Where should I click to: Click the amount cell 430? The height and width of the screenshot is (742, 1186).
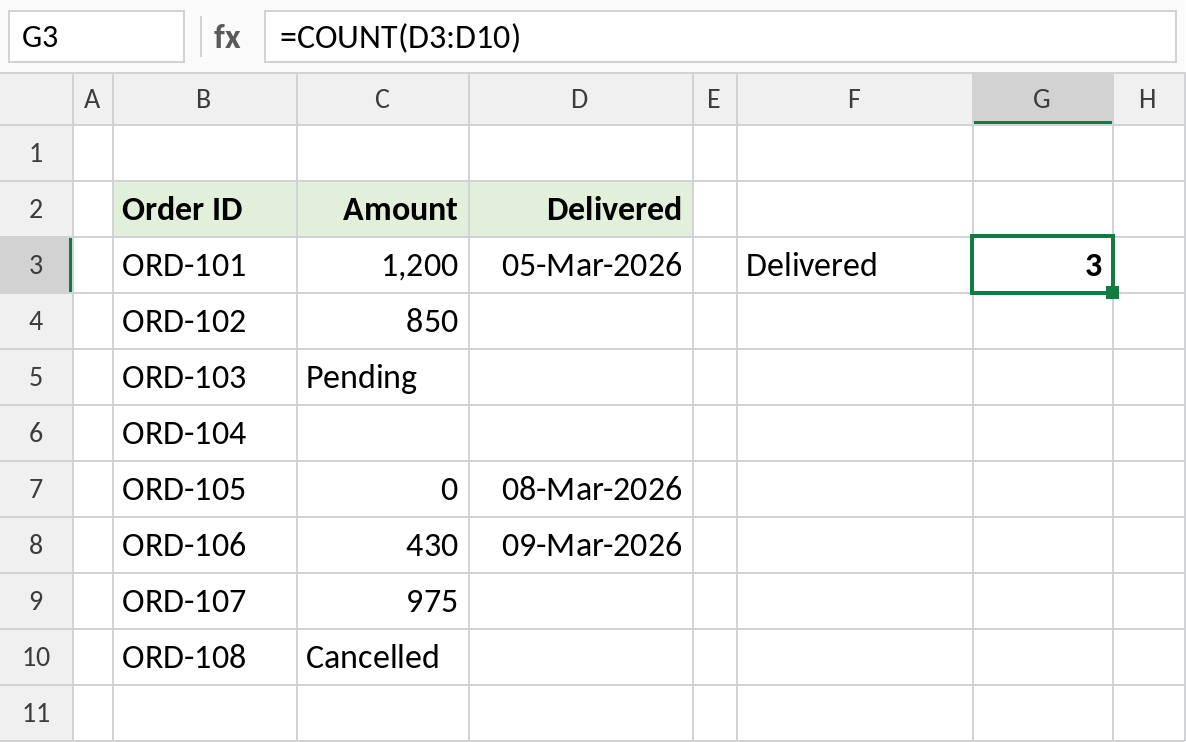383,545
